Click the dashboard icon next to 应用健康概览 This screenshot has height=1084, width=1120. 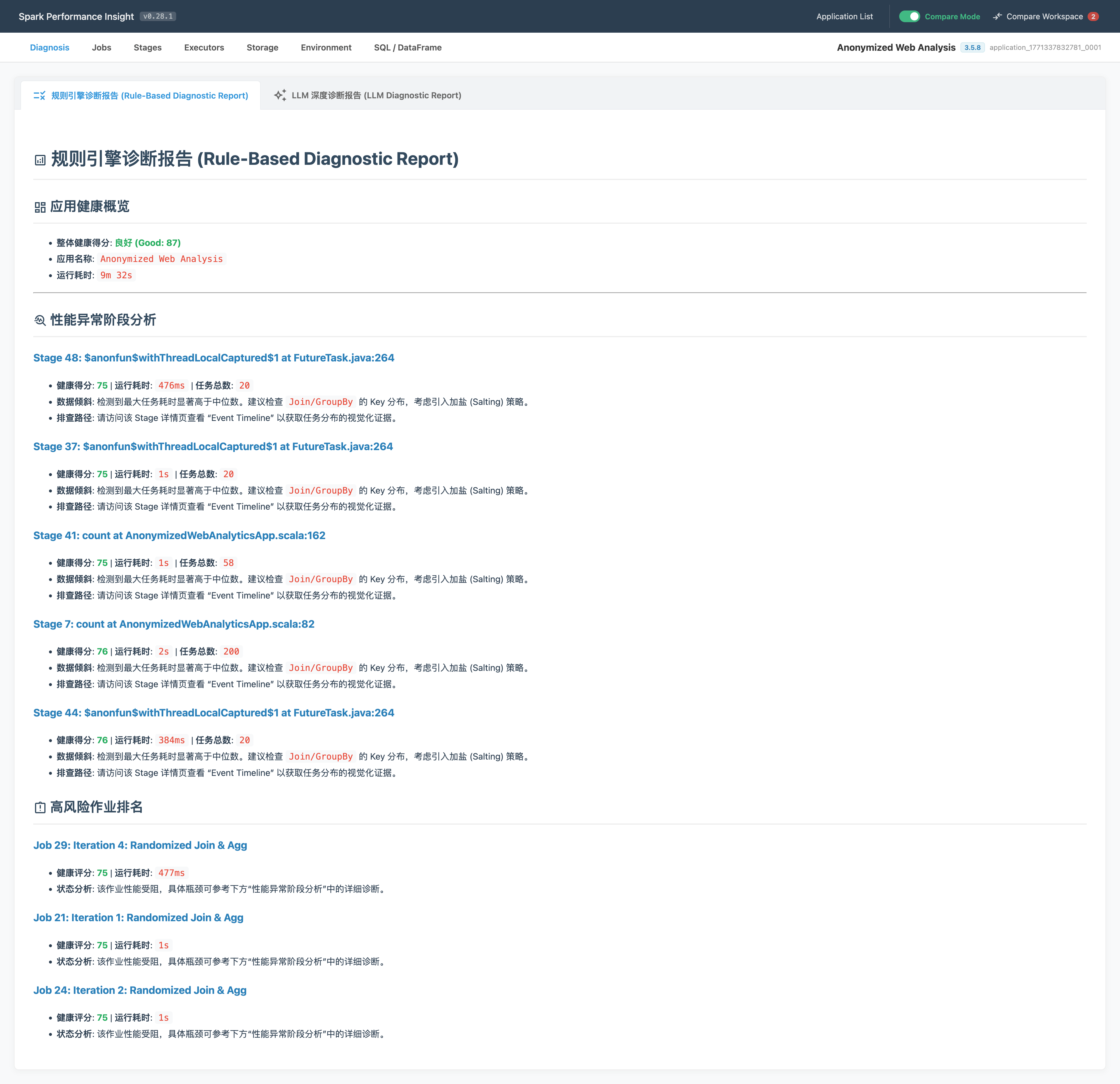40,207
